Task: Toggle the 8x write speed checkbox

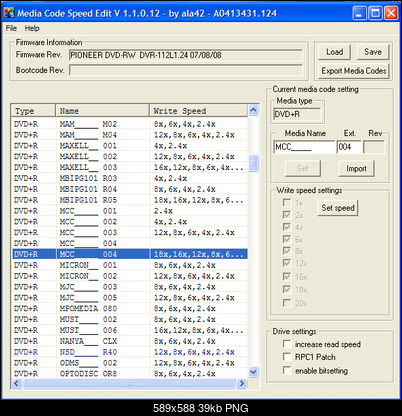Action: [x=286, y=251]
